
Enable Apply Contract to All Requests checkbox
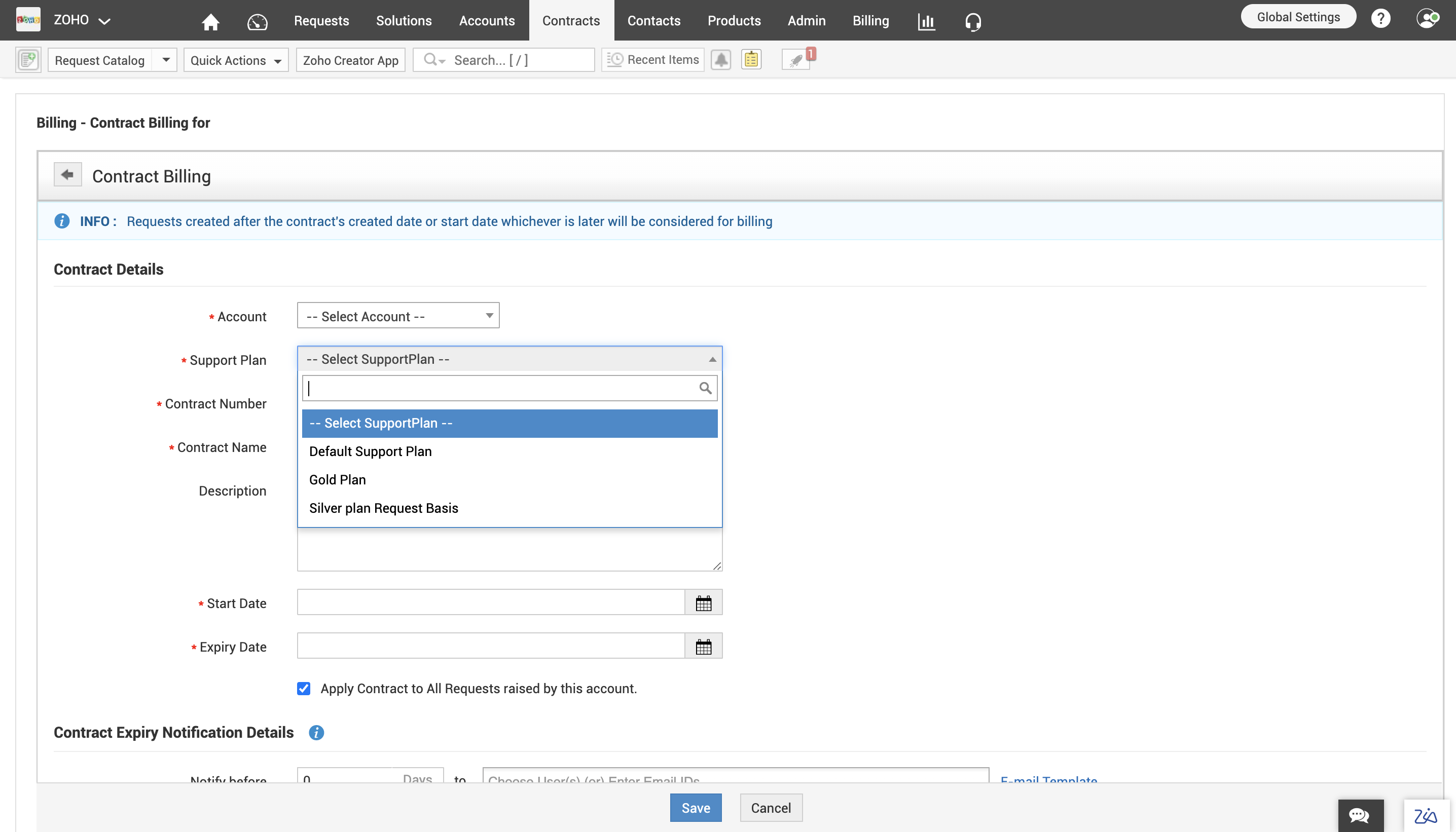304,688
